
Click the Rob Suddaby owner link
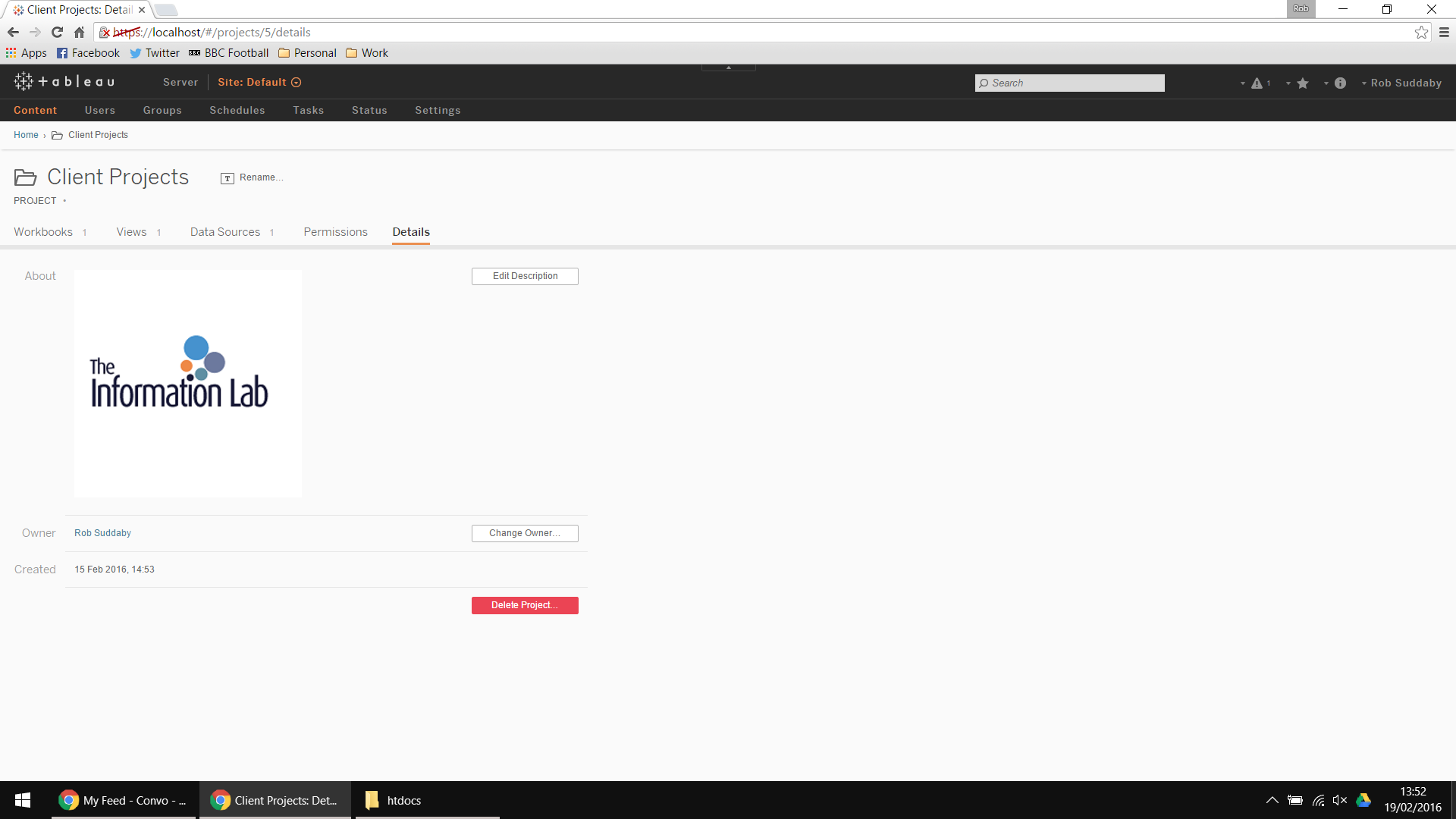click(102, 533)
